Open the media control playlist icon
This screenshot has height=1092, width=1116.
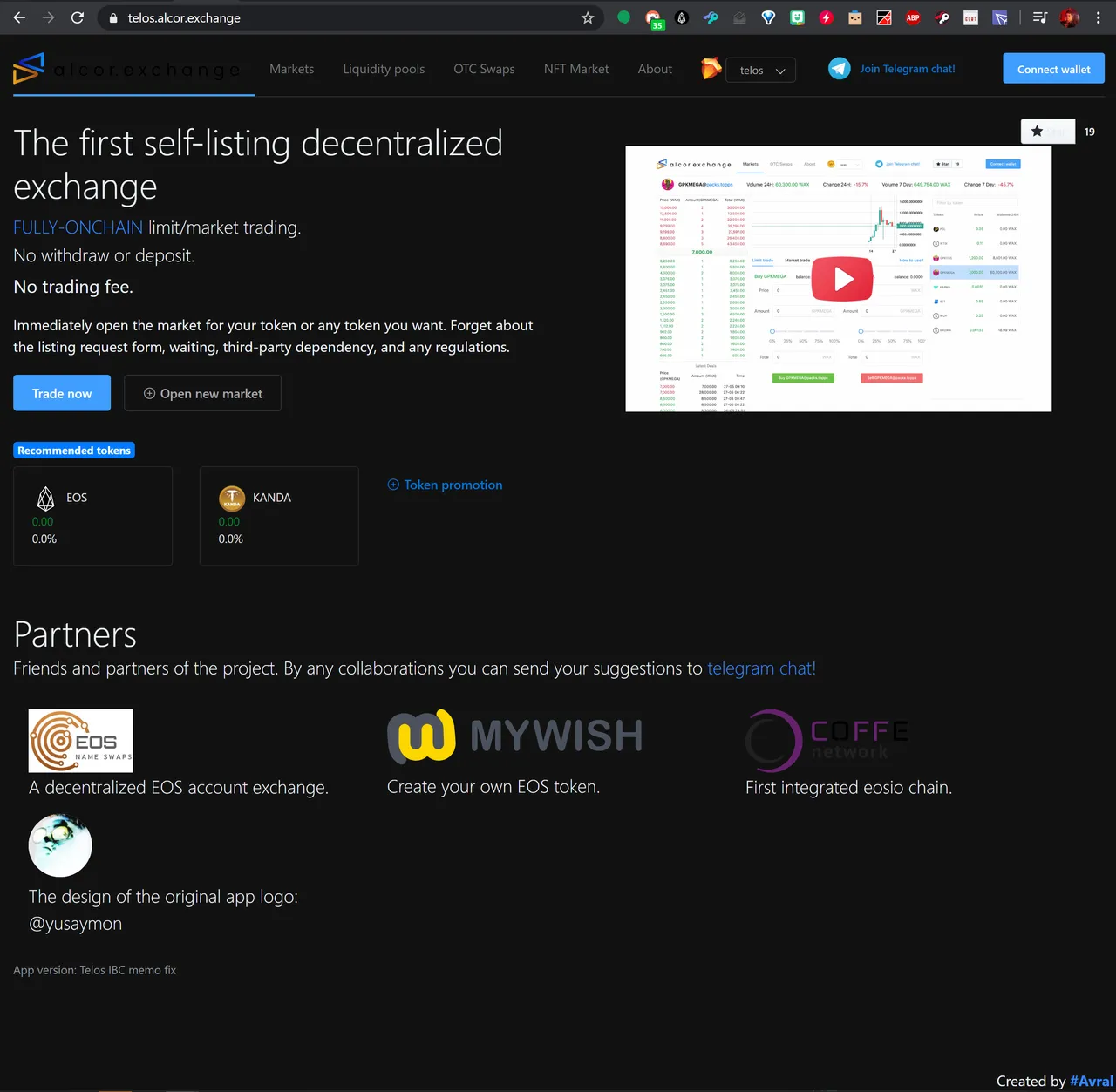1039,17
